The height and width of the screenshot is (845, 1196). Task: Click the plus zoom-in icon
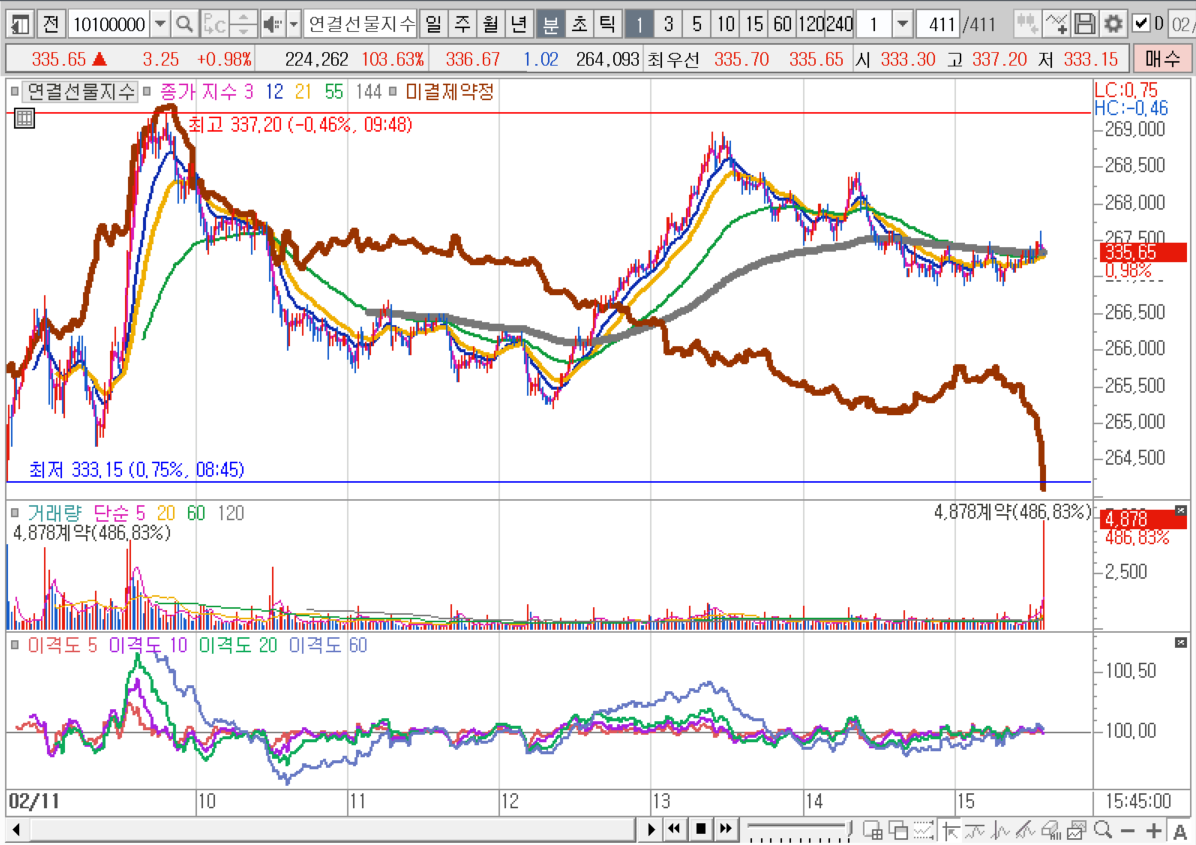pyautogui.click(x=1153, y=830)
